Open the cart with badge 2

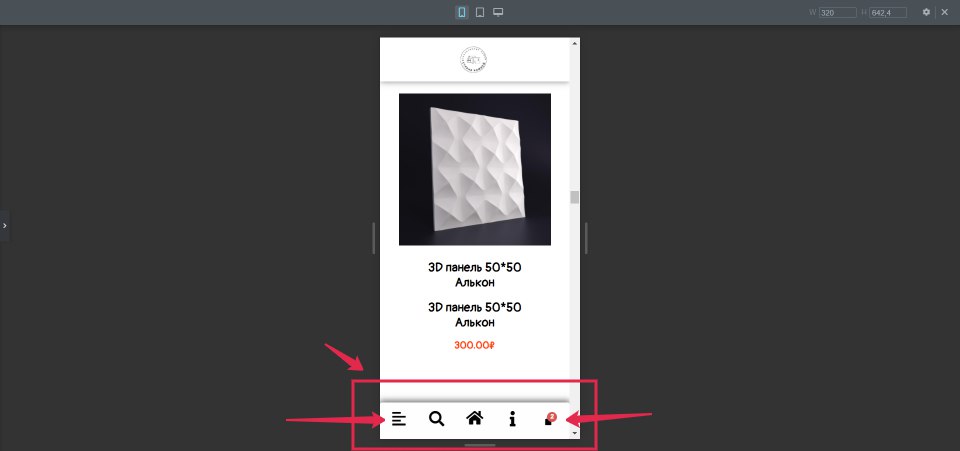tap(550, 419)
